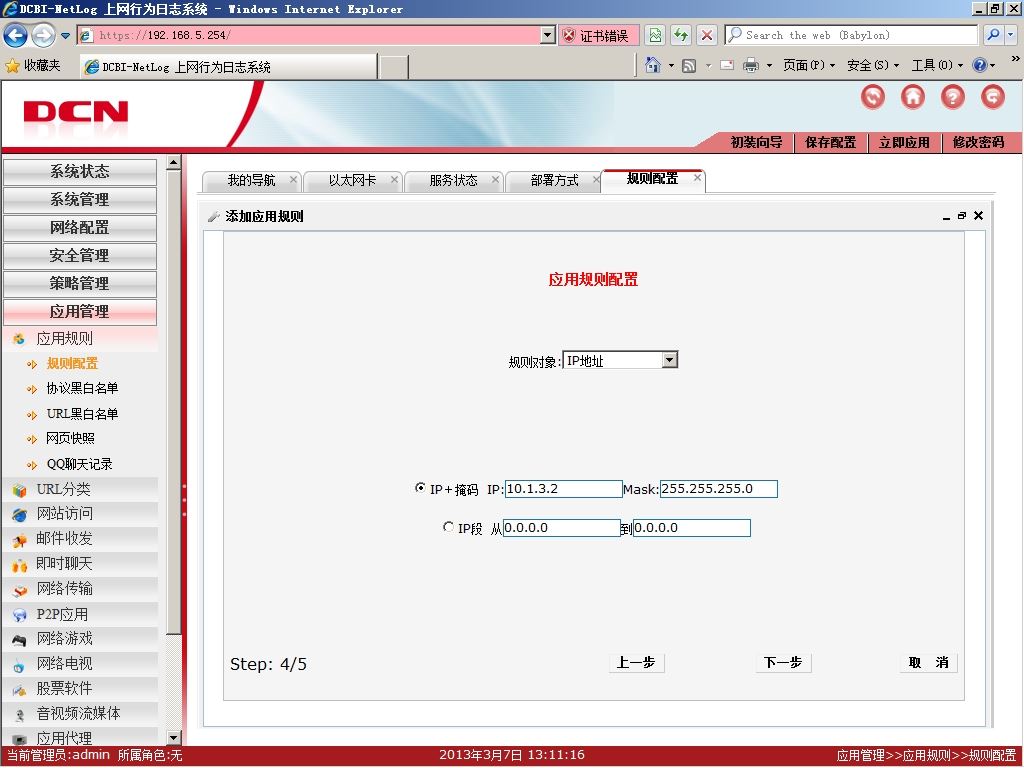
Task: Click the 保存配置 header button
Action: pos(830,142)
